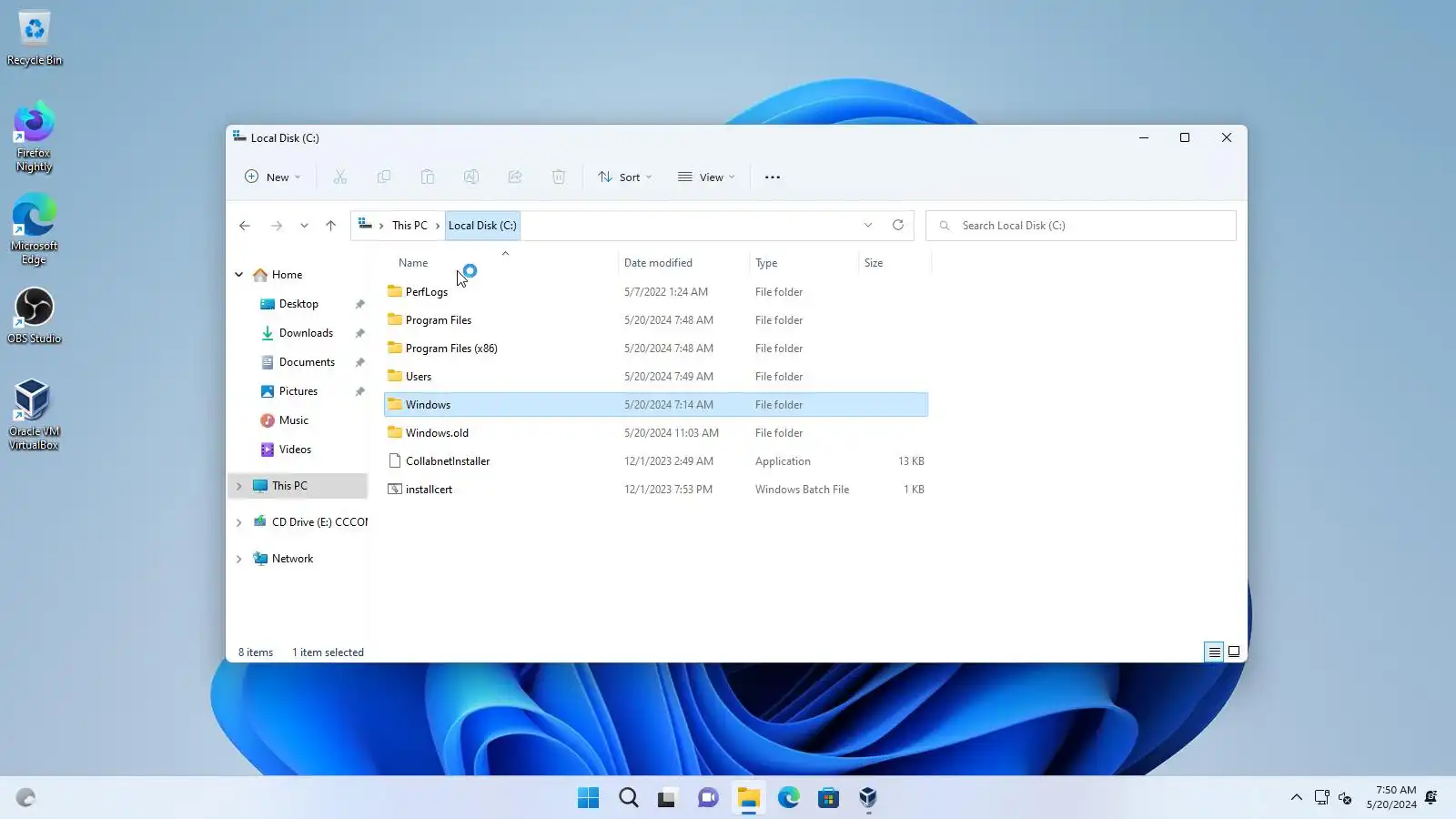Expand This PC in navigation pane
The height and width of the screenshot is (819, 1456).
[239, 486]
